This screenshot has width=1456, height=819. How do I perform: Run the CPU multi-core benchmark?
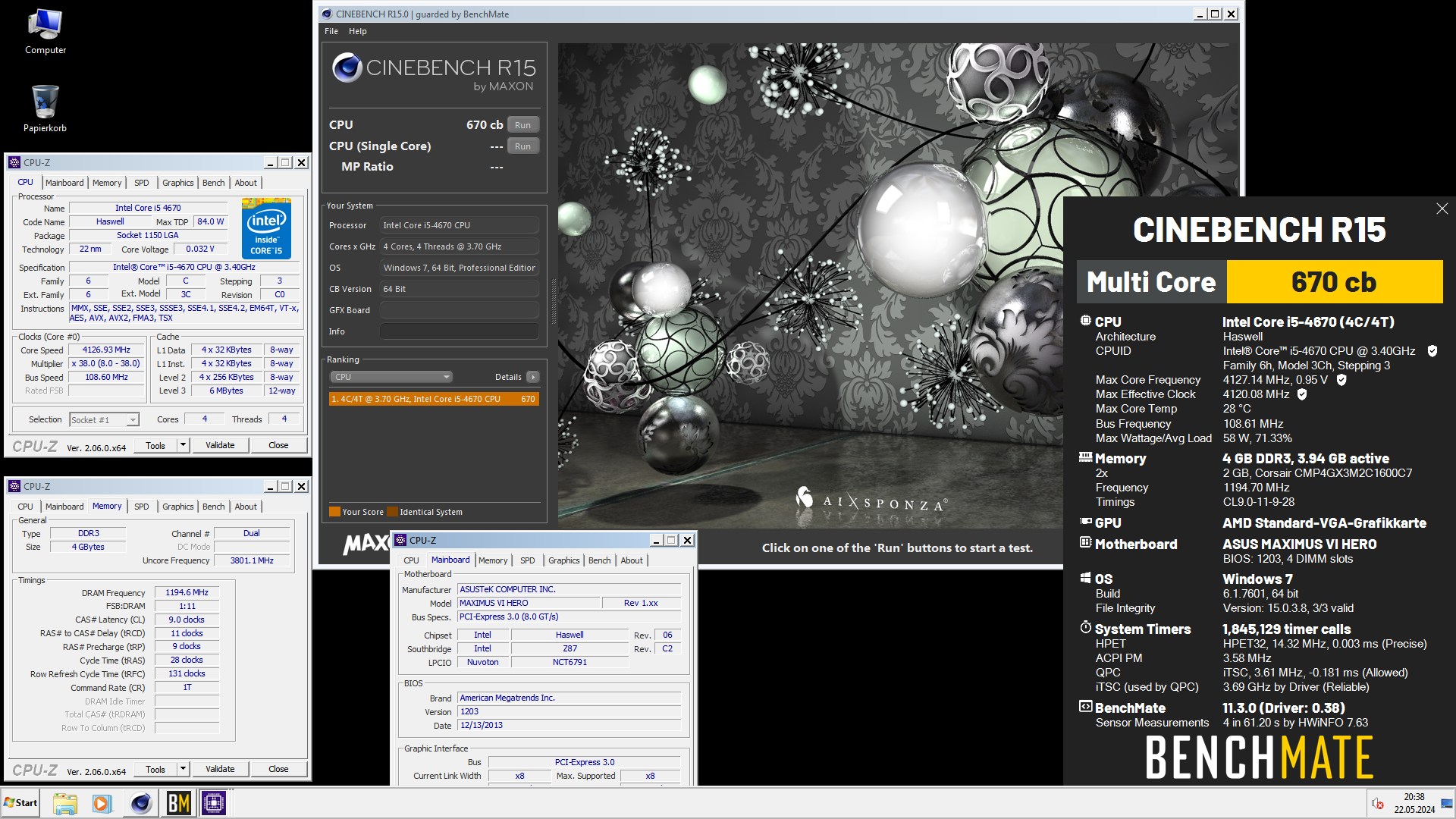click(522, 125)
